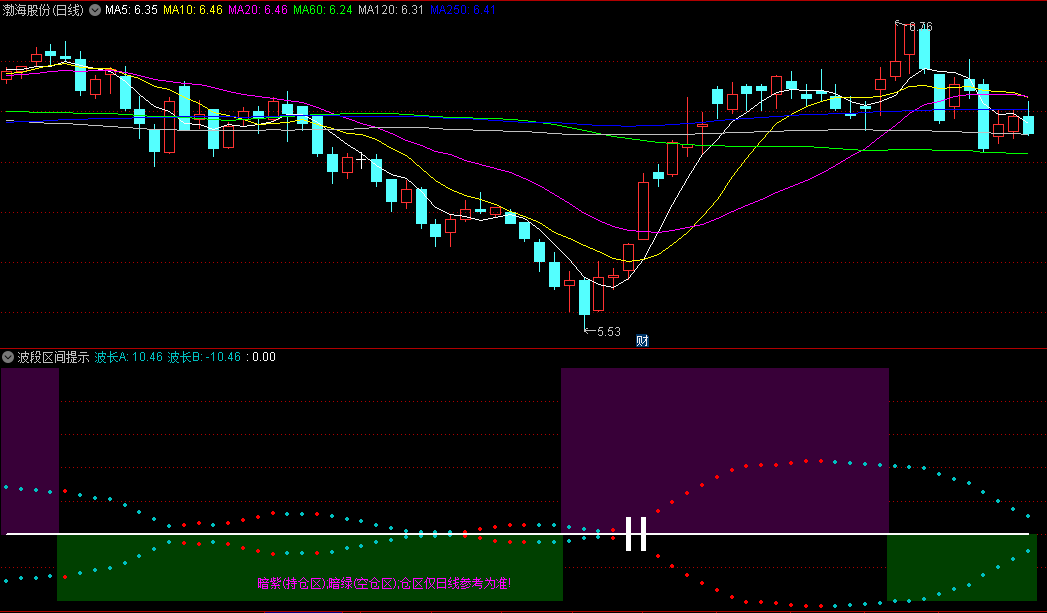The image size is (1047, 613).
Task: Click the 5.53 low price annotation
Action: pyautogui.click(x=602, y=331)
